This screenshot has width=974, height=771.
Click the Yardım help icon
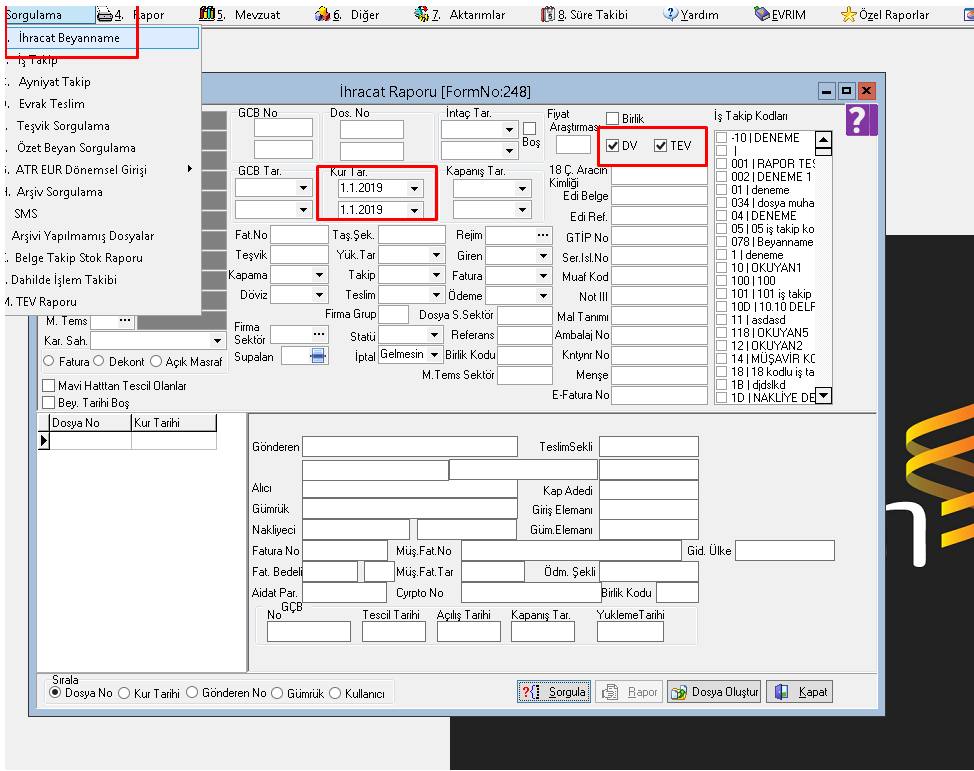[670, 14]
